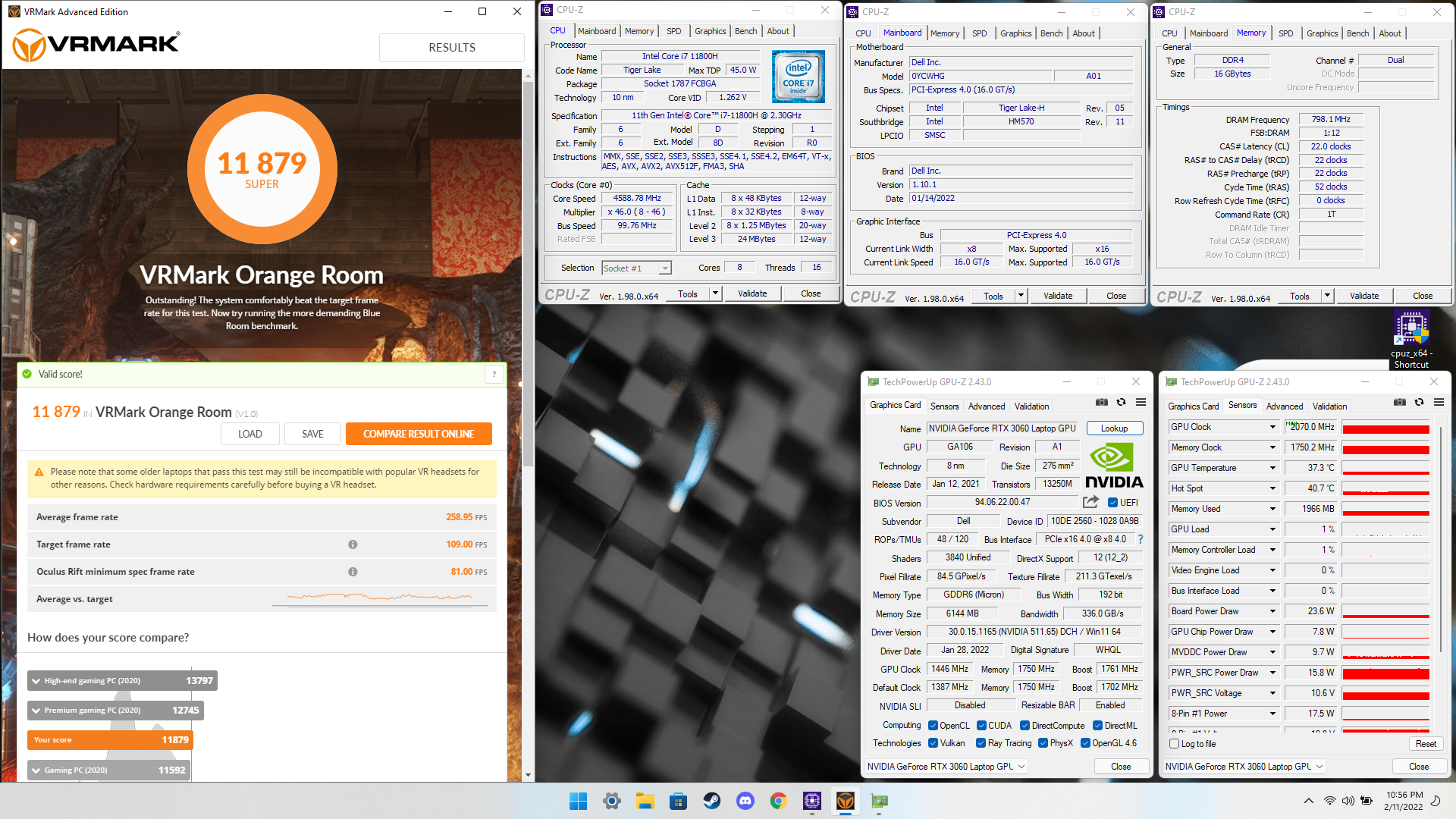Switch to Mainboard tab in CPU-Z CPU window

click(597, 31)
